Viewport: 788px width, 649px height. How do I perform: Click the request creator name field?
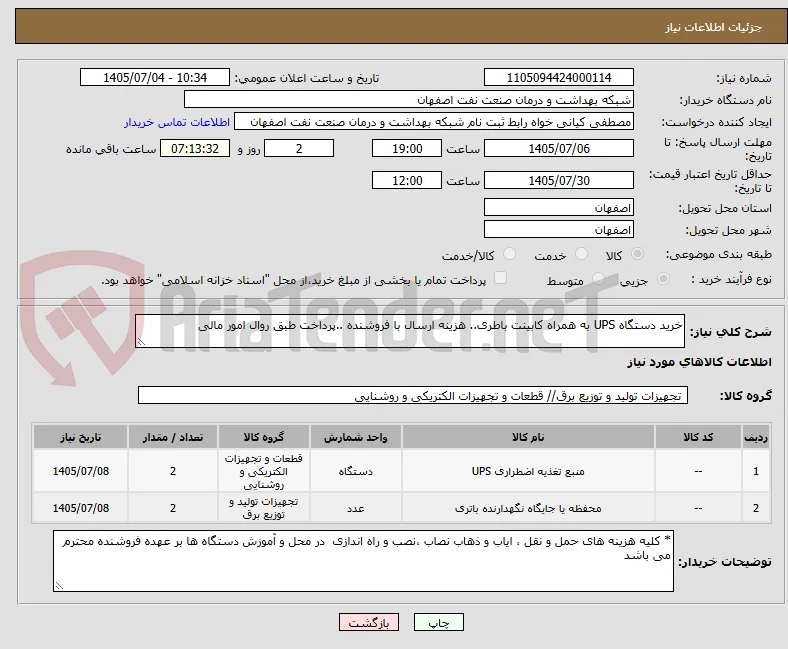click(x=434, y=122)
